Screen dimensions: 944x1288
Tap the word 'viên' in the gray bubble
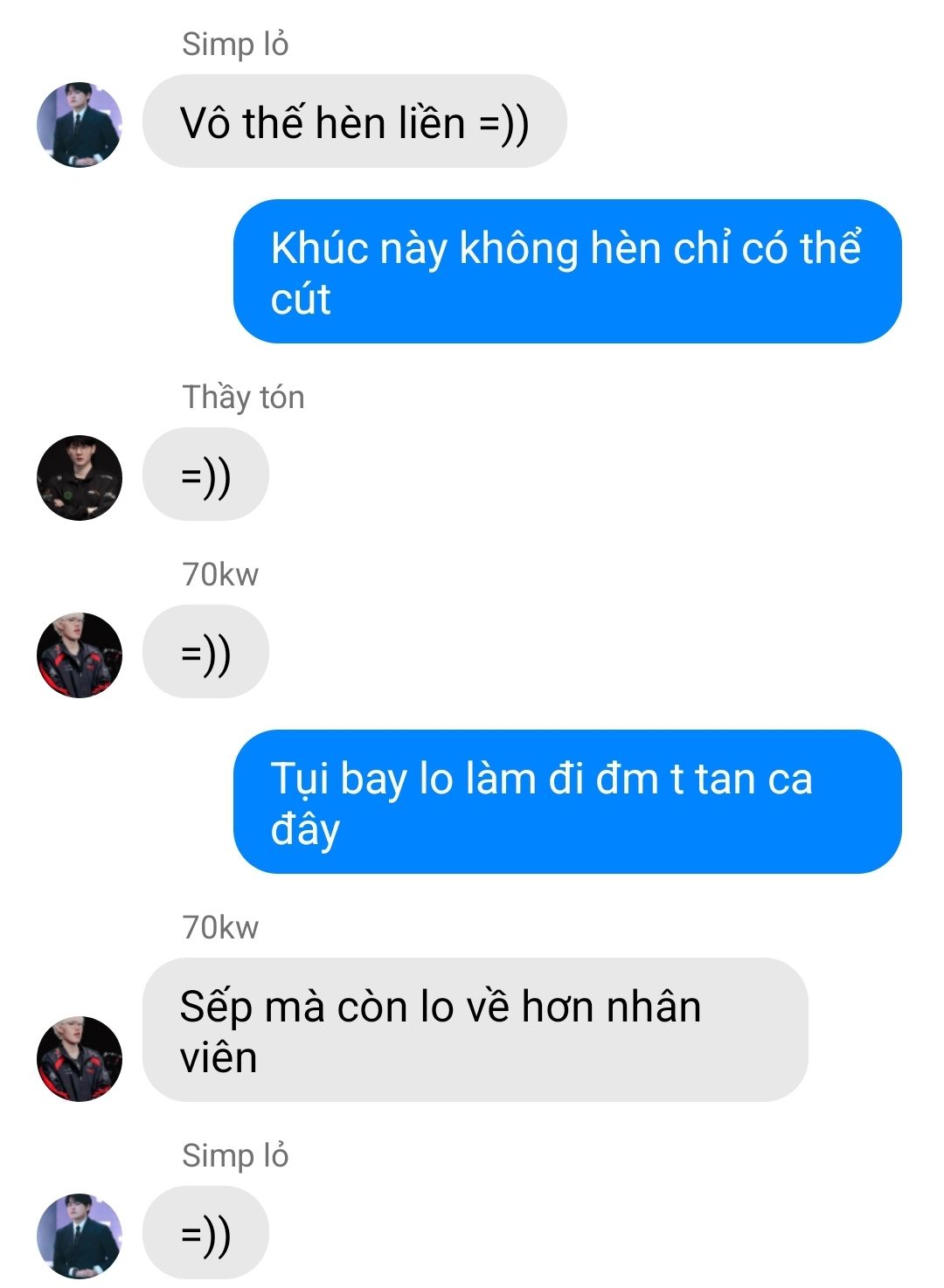coord(219,1057)
